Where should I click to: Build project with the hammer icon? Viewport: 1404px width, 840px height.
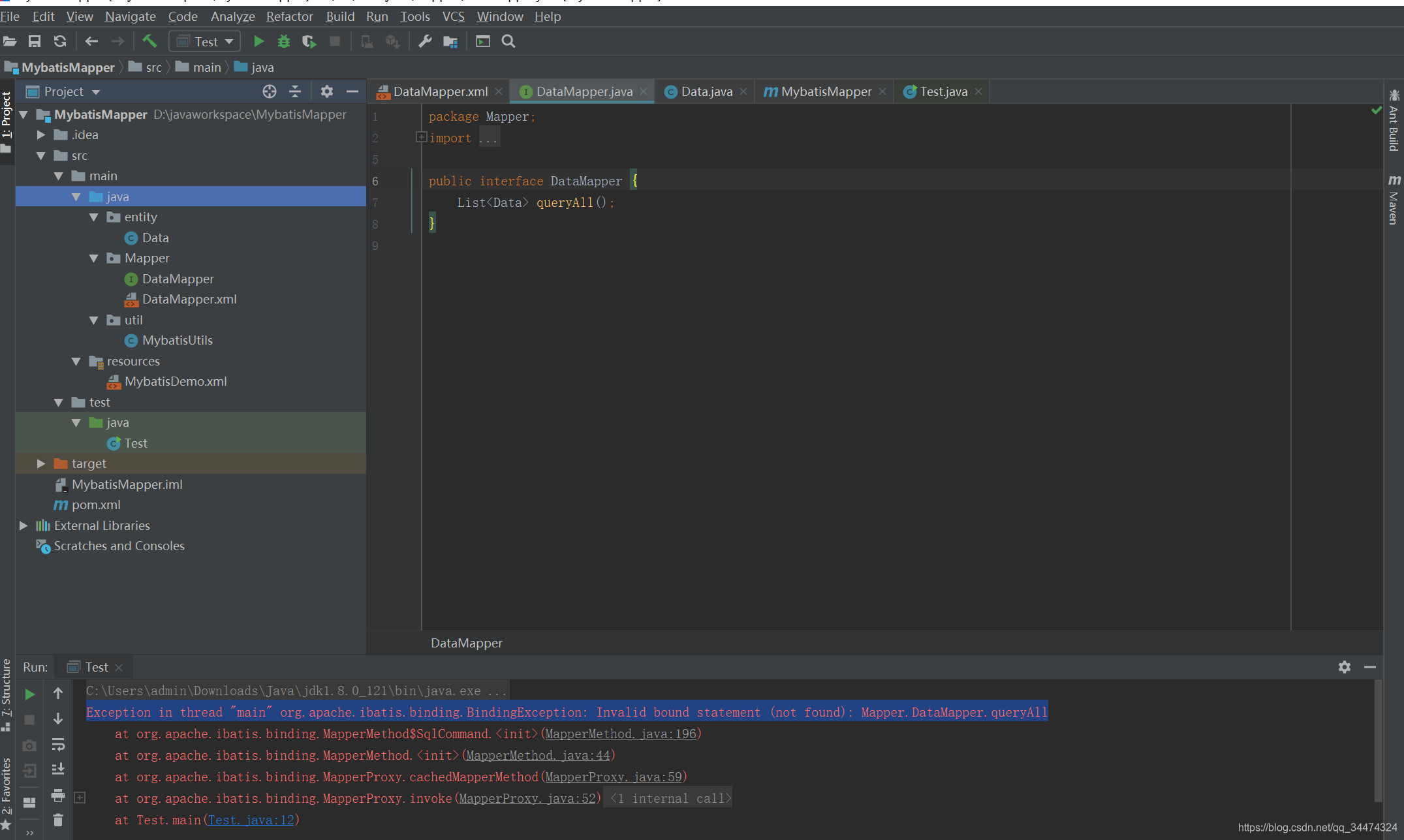pyautogui.click(x=149, y=42)
